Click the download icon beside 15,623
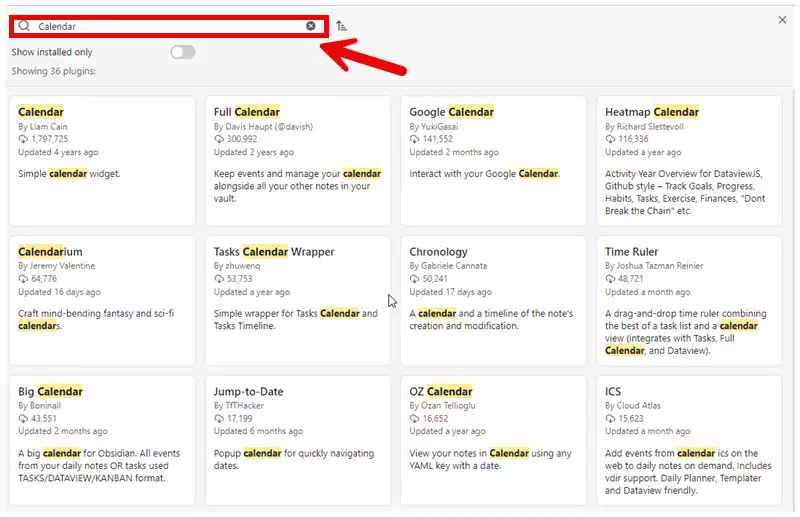 (610, 418)
